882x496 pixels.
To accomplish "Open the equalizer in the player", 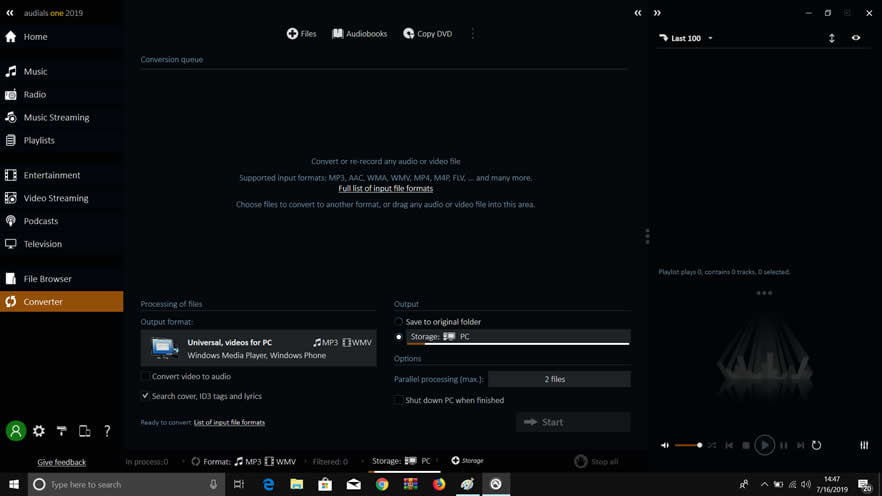I will pos(864,445).
